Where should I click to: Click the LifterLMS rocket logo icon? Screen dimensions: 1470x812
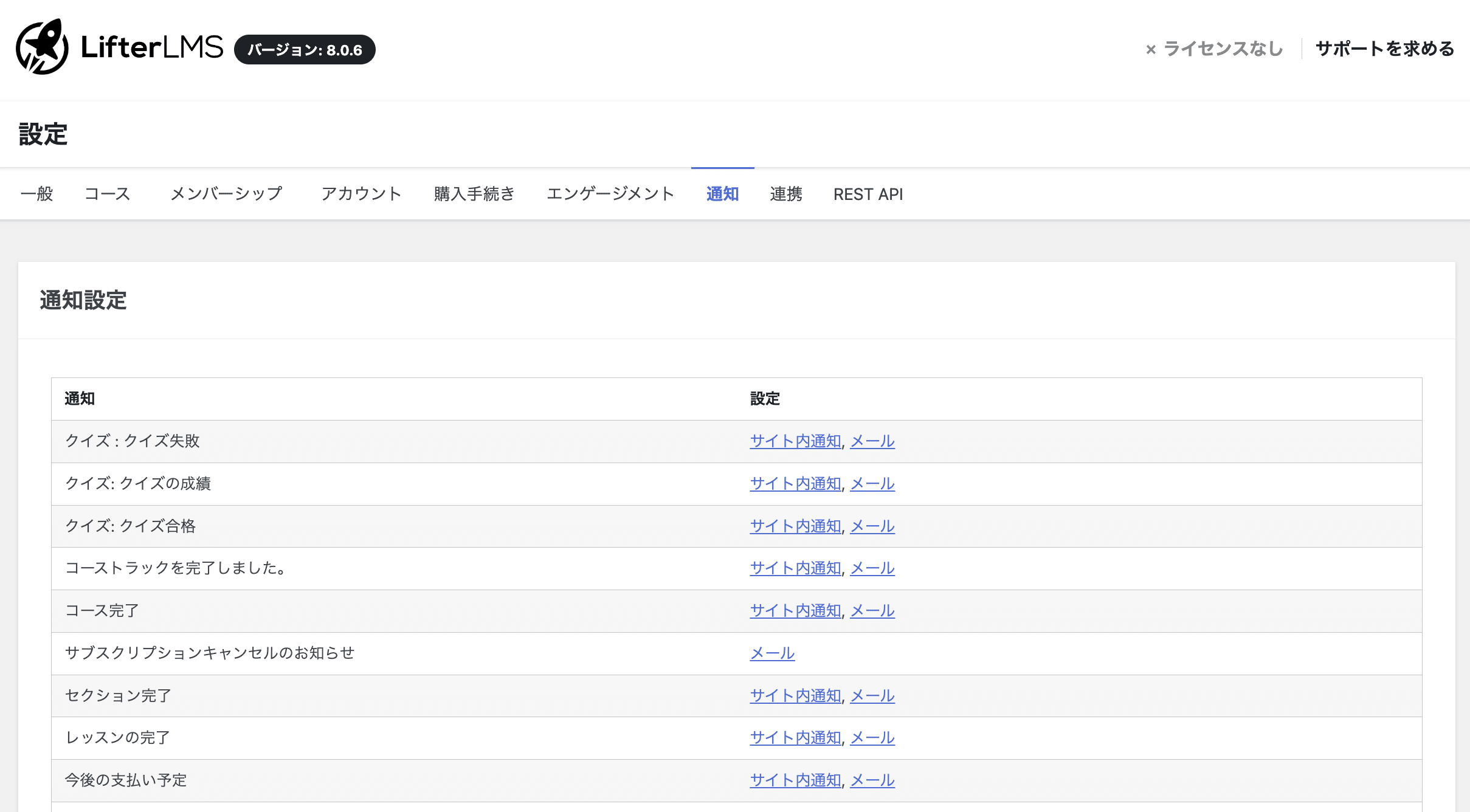[x=41, y=47]
